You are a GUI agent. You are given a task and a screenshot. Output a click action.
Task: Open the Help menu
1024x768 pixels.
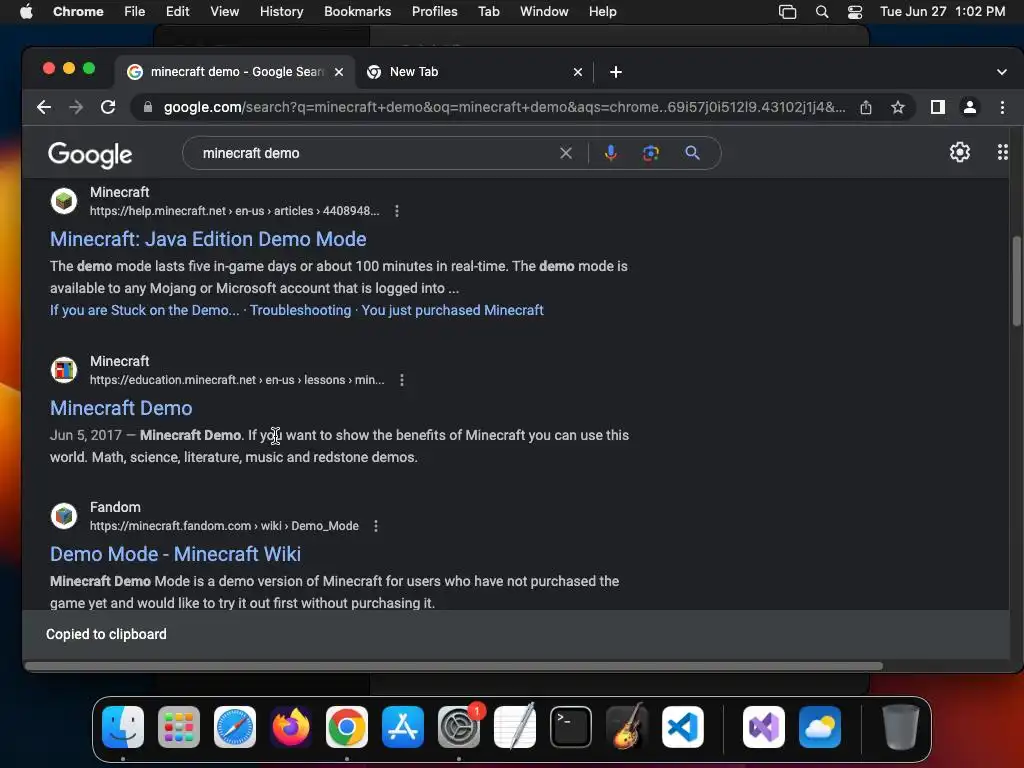602,12
